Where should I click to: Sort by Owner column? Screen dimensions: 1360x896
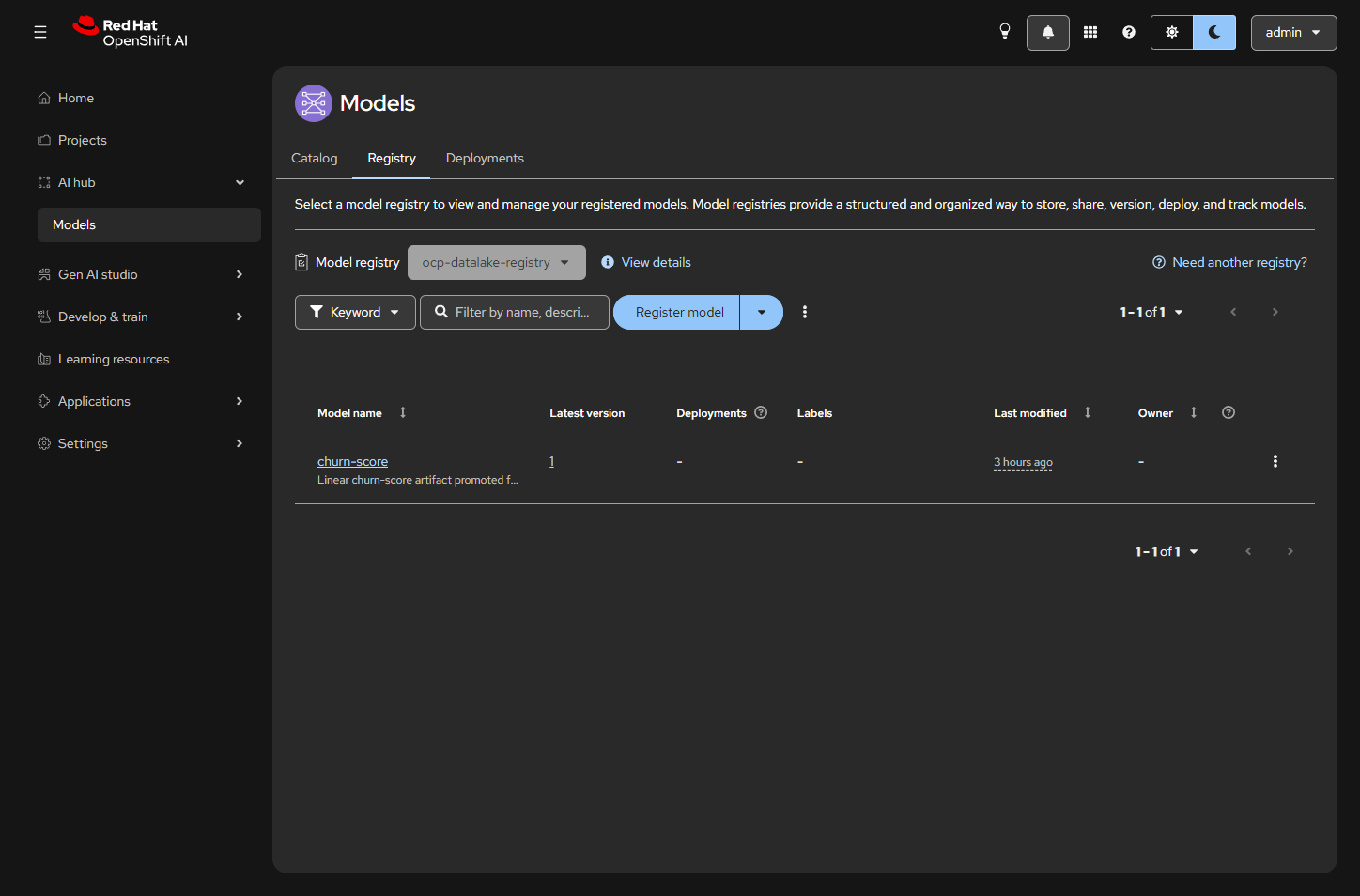tap(1167, 412)
